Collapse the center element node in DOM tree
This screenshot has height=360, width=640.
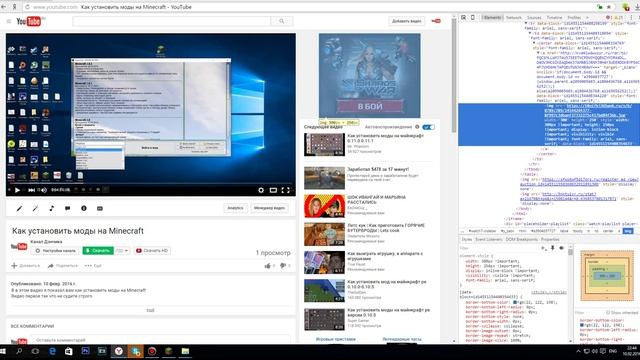534,43
